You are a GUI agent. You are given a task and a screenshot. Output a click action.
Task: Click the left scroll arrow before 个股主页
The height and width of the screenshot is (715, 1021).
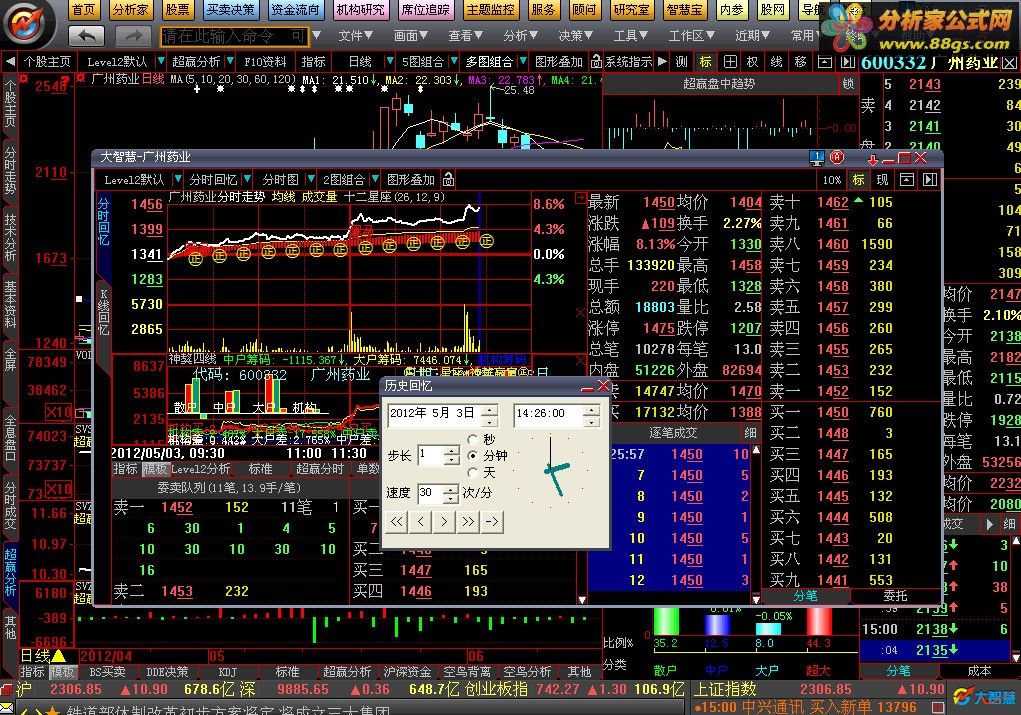[10, 62]
